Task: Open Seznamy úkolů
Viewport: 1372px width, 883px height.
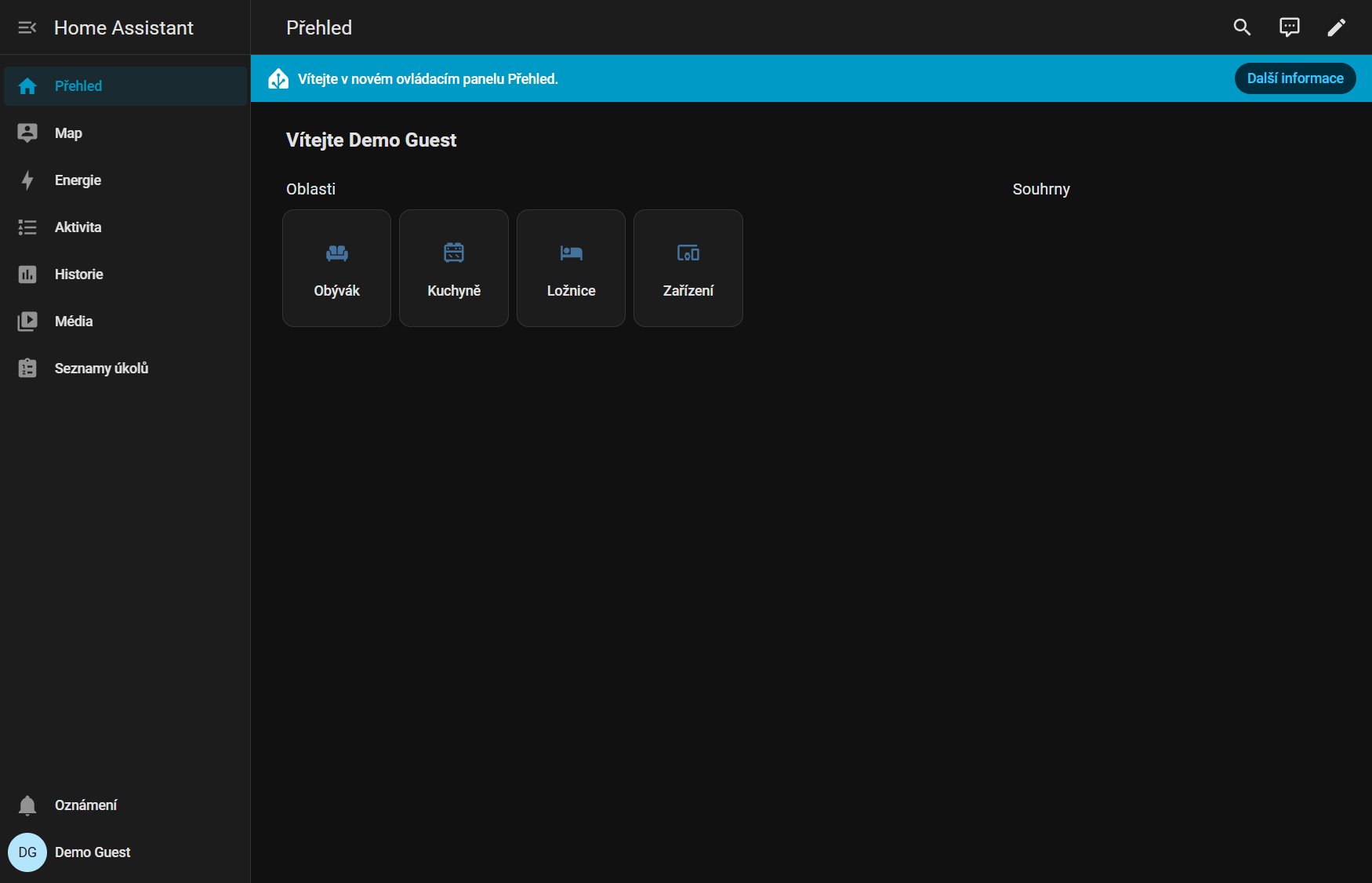Action: [x=125, y=369]
